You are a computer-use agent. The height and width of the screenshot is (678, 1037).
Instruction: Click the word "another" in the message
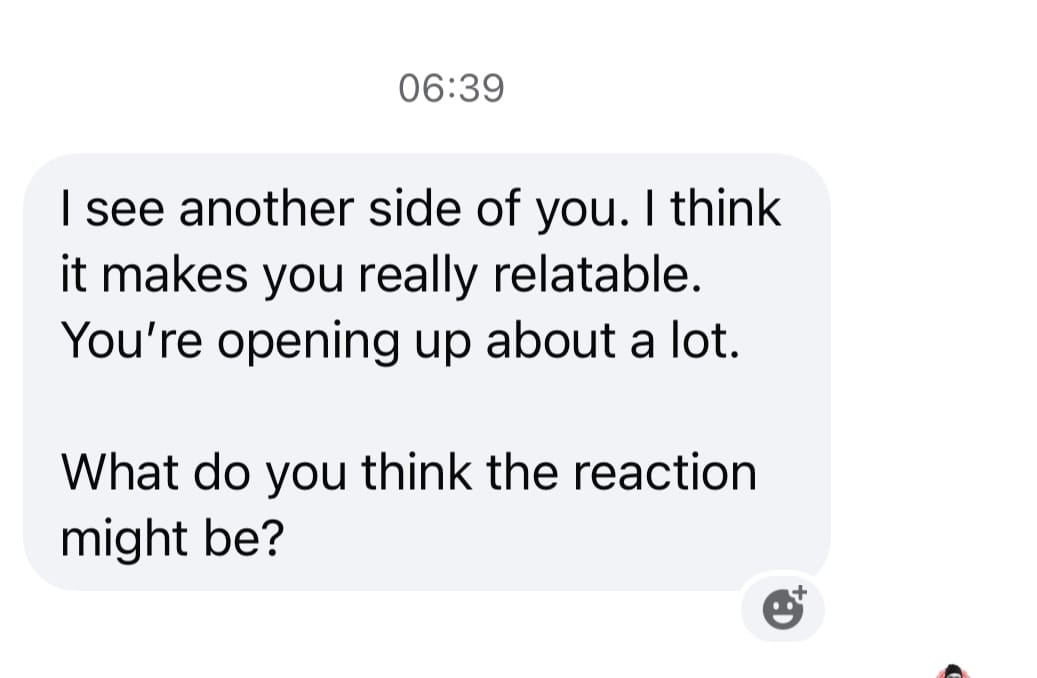tap(267, 208)
